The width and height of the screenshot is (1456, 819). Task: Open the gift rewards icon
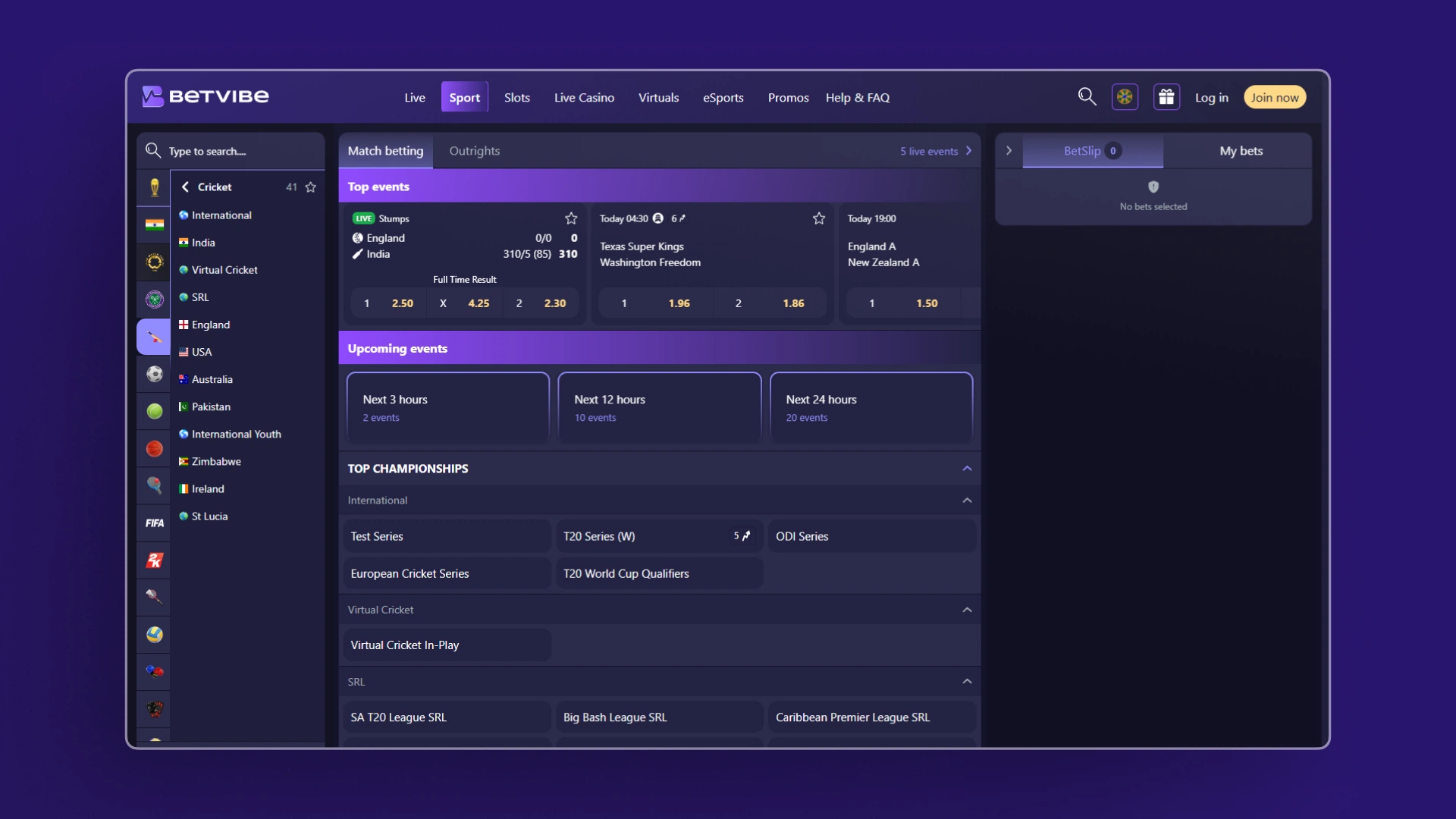coord(1166,97)
